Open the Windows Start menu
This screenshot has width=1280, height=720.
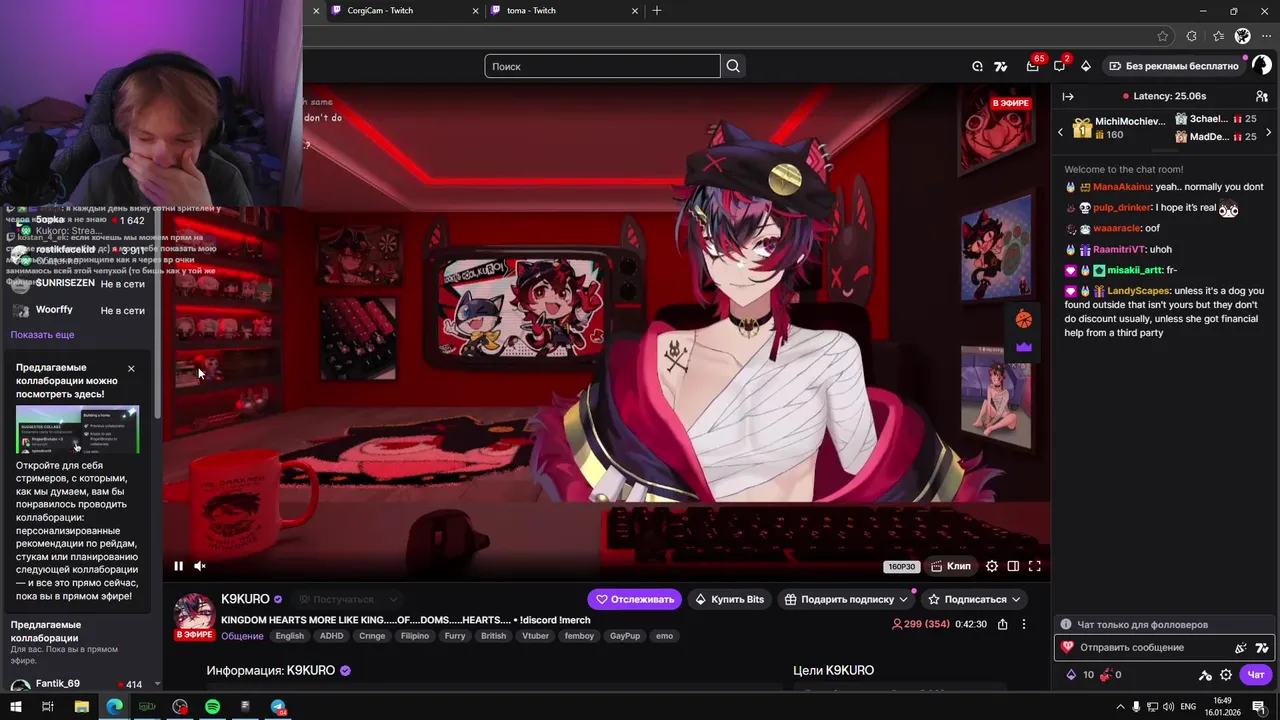tap(15, 707)
